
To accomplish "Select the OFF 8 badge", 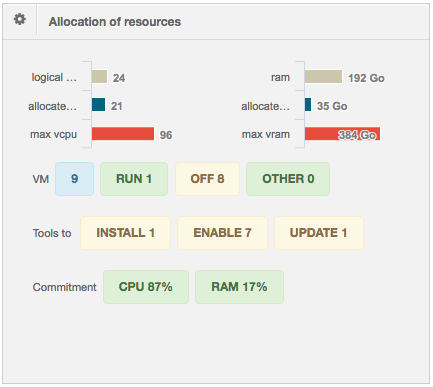I will click(x=207, y=179).
